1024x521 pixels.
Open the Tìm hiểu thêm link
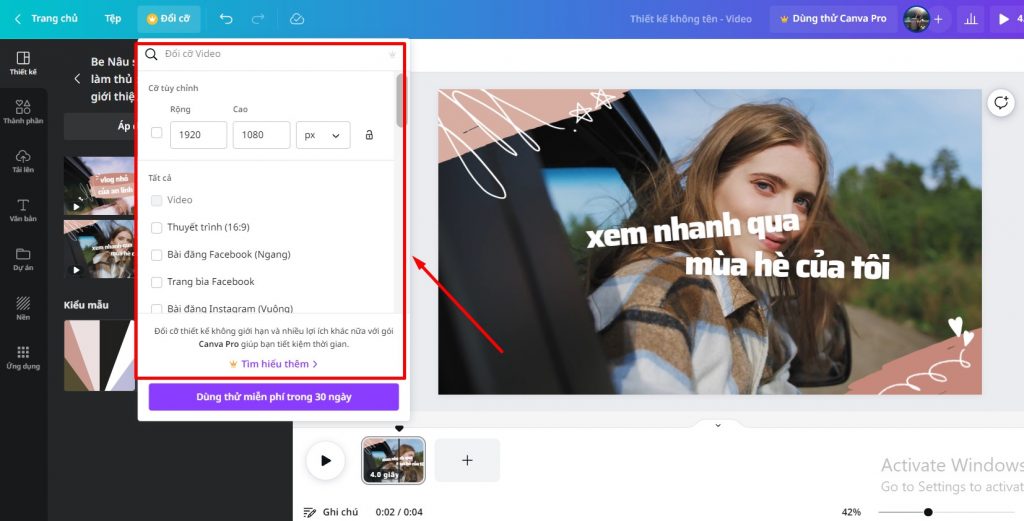tap(274, 364)
